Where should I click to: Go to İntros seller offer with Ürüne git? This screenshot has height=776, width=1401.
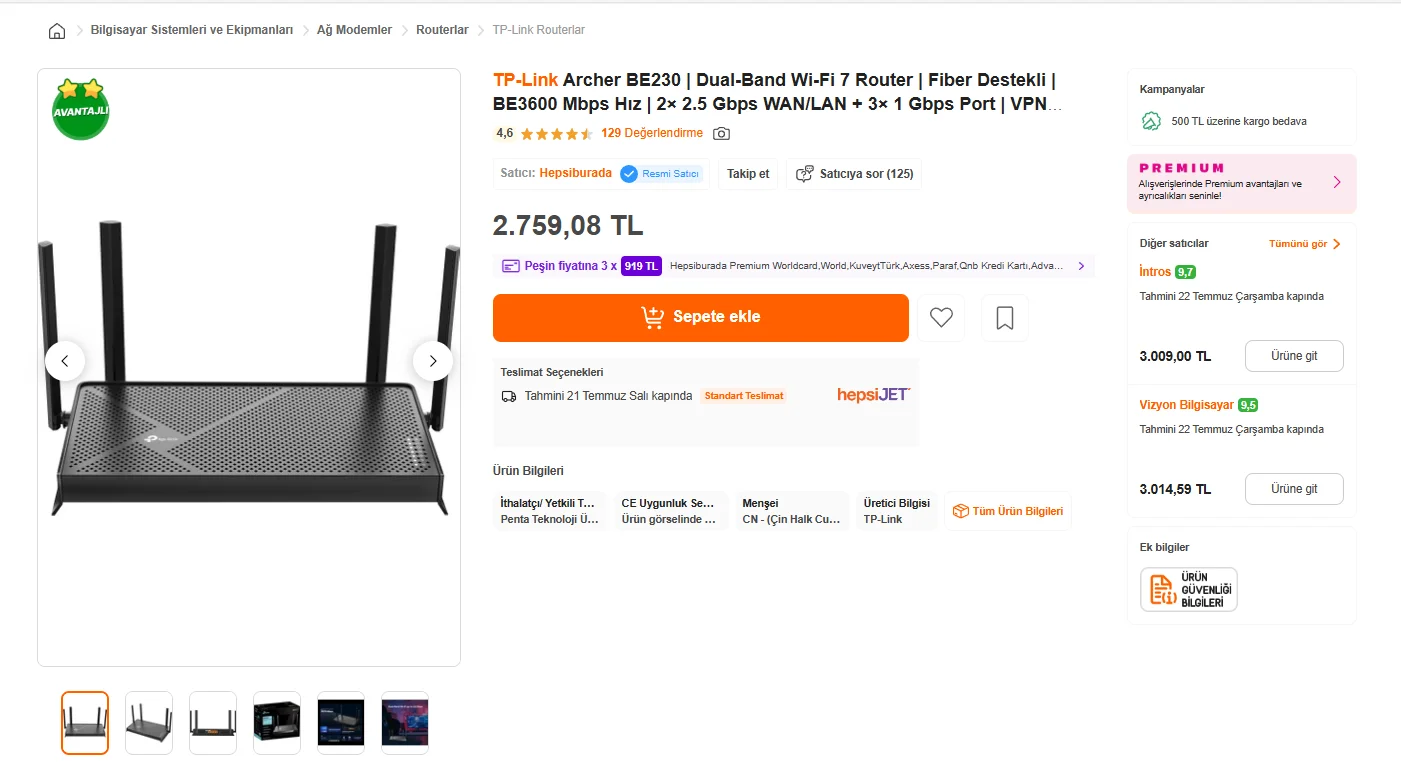click(1294, 356)
